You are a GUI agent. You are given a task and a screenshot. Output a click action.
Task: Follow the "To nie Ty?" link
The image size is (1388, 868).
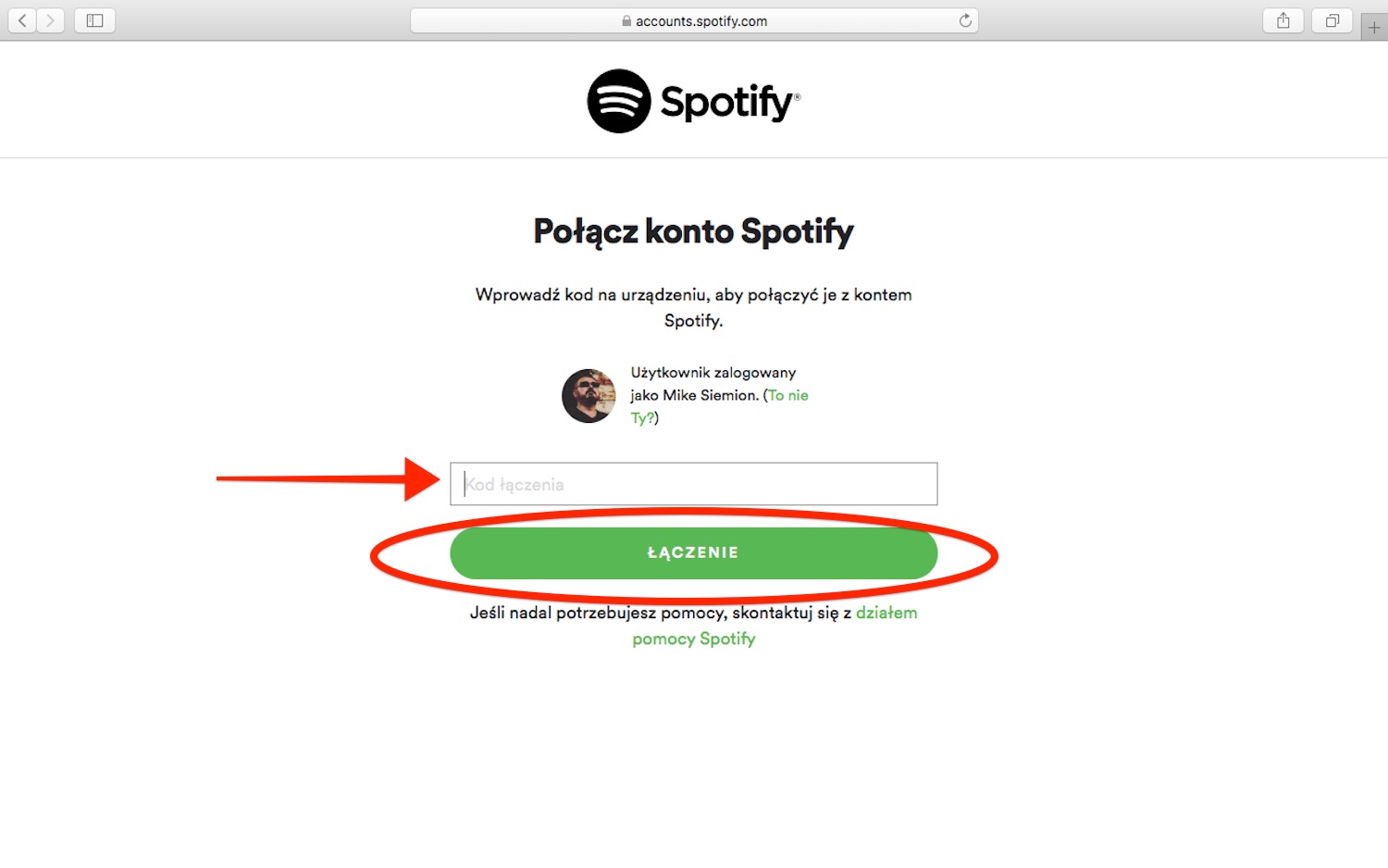[x=787, y=395]
